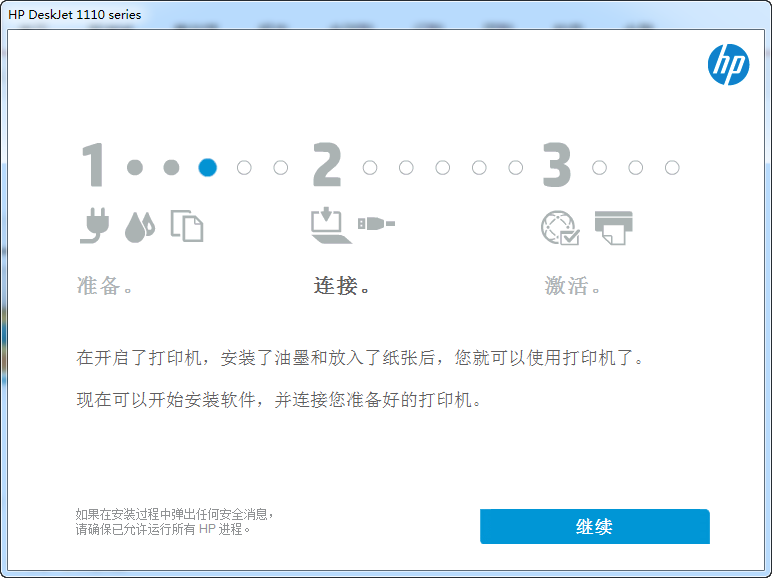Click the HP DeskJet 1110 series window title
The height and width of the screenshot is (578, 772).
(x=75, y=15)
